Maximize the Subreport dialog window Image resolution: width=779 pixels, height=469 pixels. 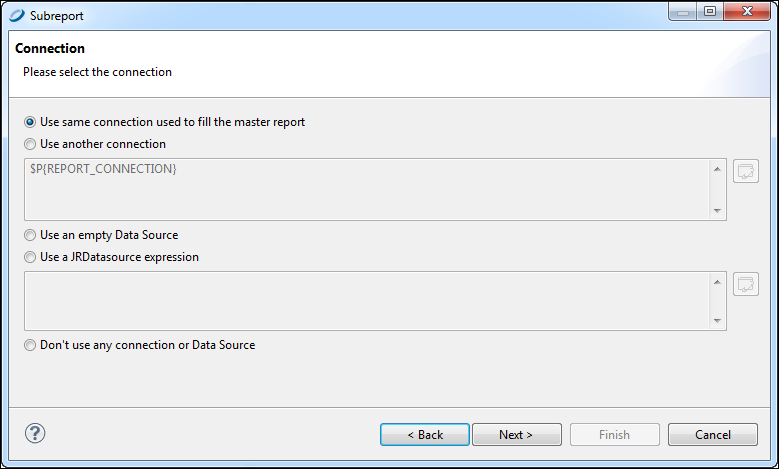click(710, 11)
